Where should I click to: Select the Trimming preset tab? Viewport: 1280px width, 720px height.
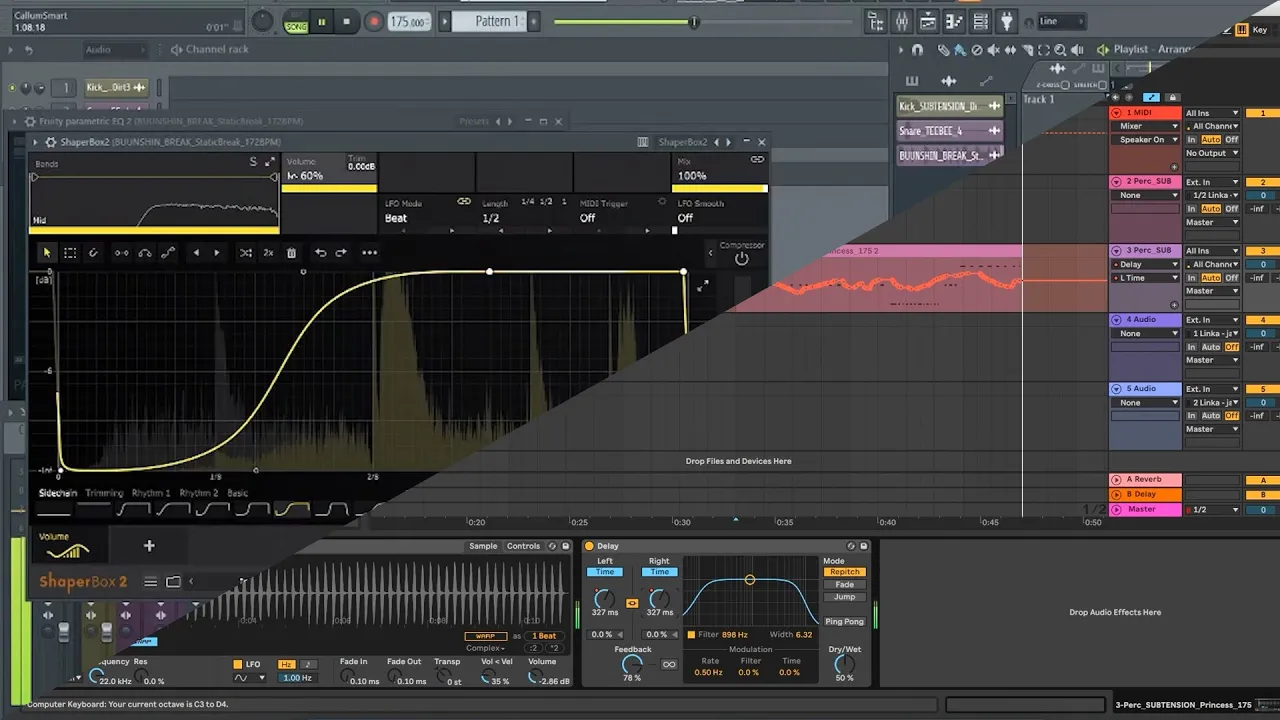[x=104, y=493]
